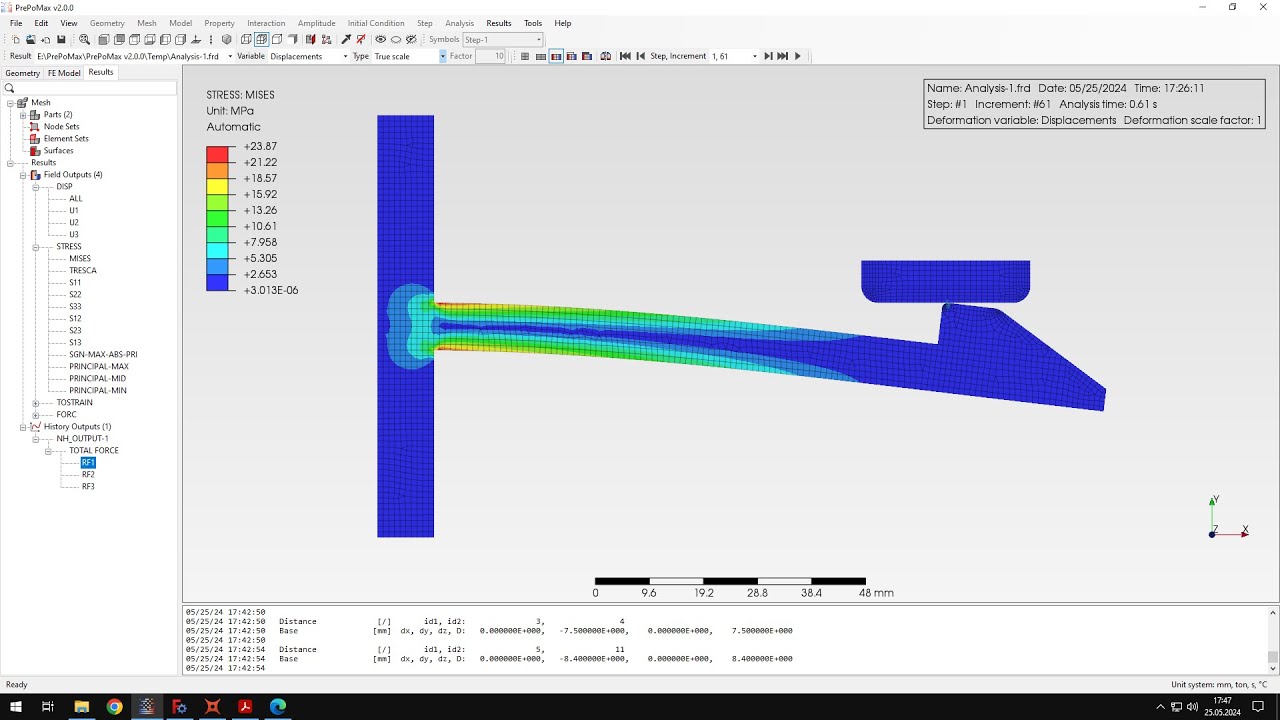Step to the previous increment
Screen dimensions: 1280x720
coord(641,56)
